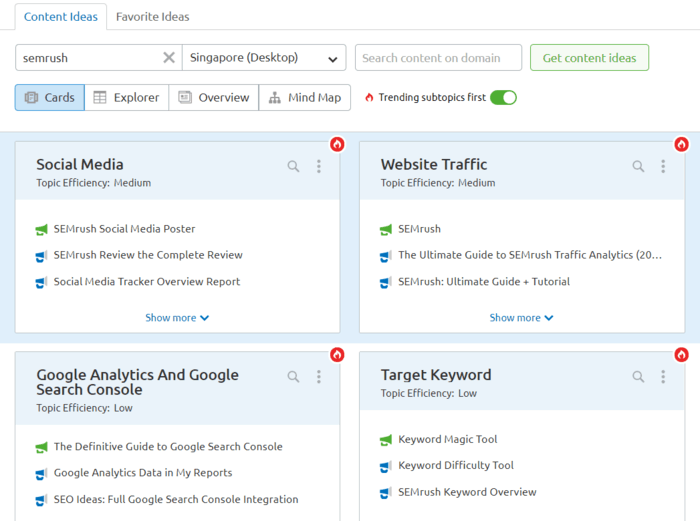Viewport: 700px width, 521px height.
Task: Open SEMrush Keyword Overview headline
Action: coord(467,492)
